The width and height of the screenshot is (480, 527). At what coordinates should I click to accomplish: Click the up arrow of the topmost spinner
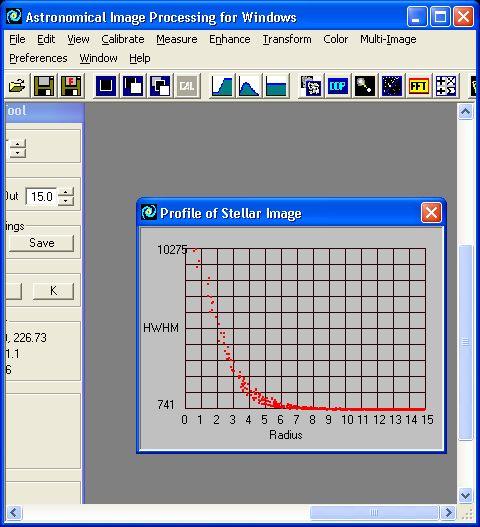17,144
